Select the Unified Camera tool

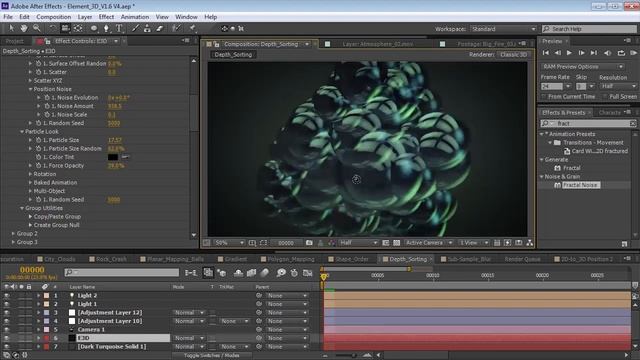(65, 28)
